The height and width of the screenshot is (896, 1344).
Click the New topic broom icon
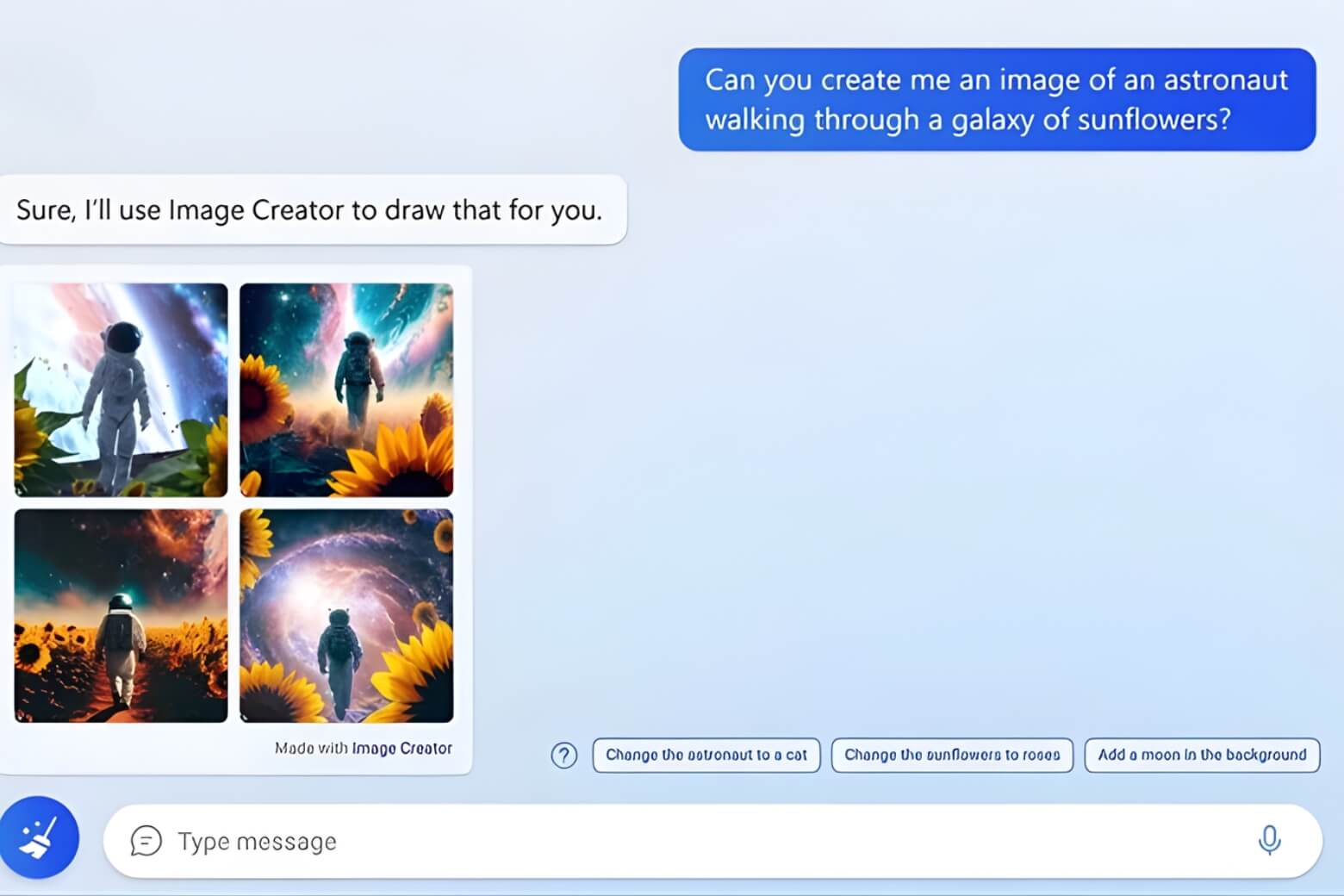39,837
